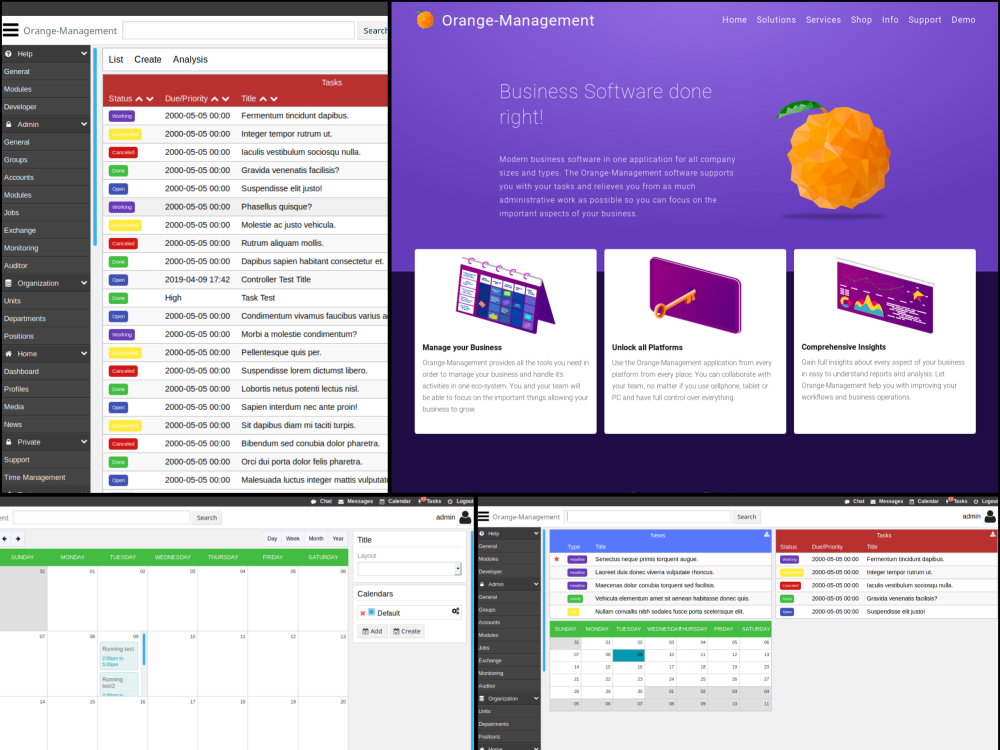The width and height of the screenshot is (1000, 750).
Task: Open Chat in the dashboard window top bar
Action: coord(855,501)
